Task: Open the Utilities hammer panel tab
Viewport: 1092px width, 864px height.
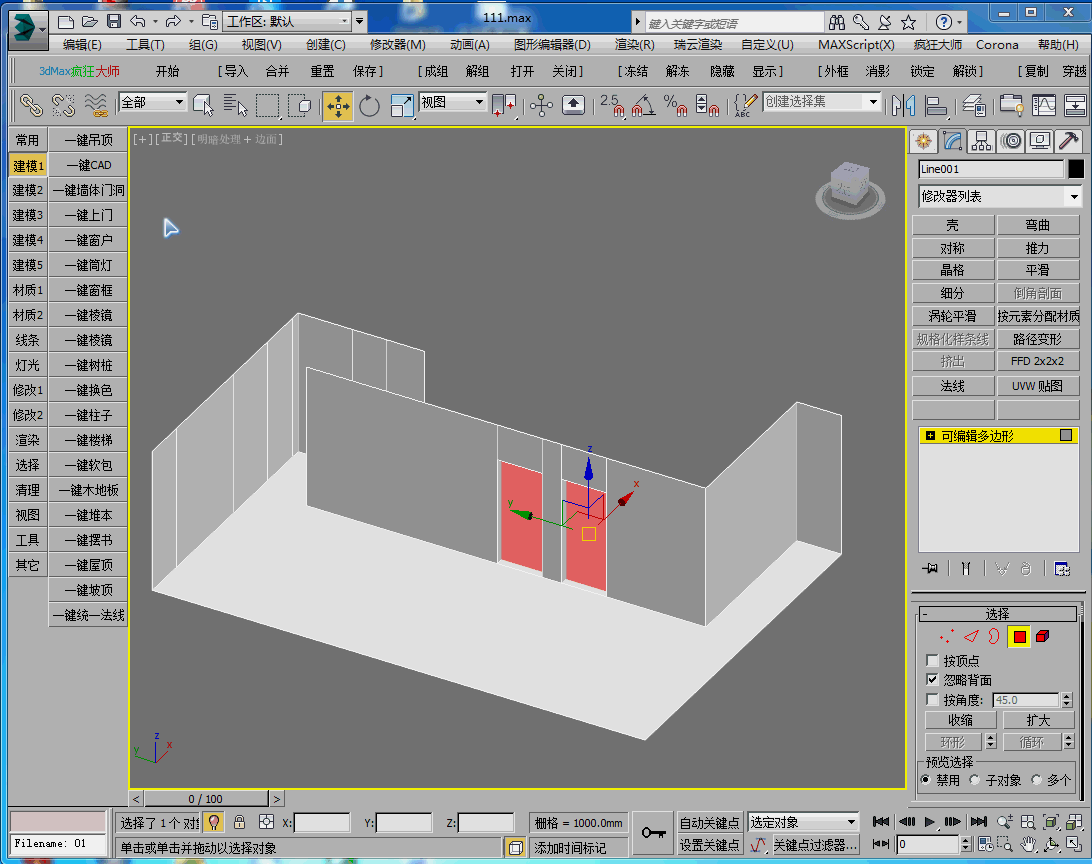Action: tap(1068, 141)
